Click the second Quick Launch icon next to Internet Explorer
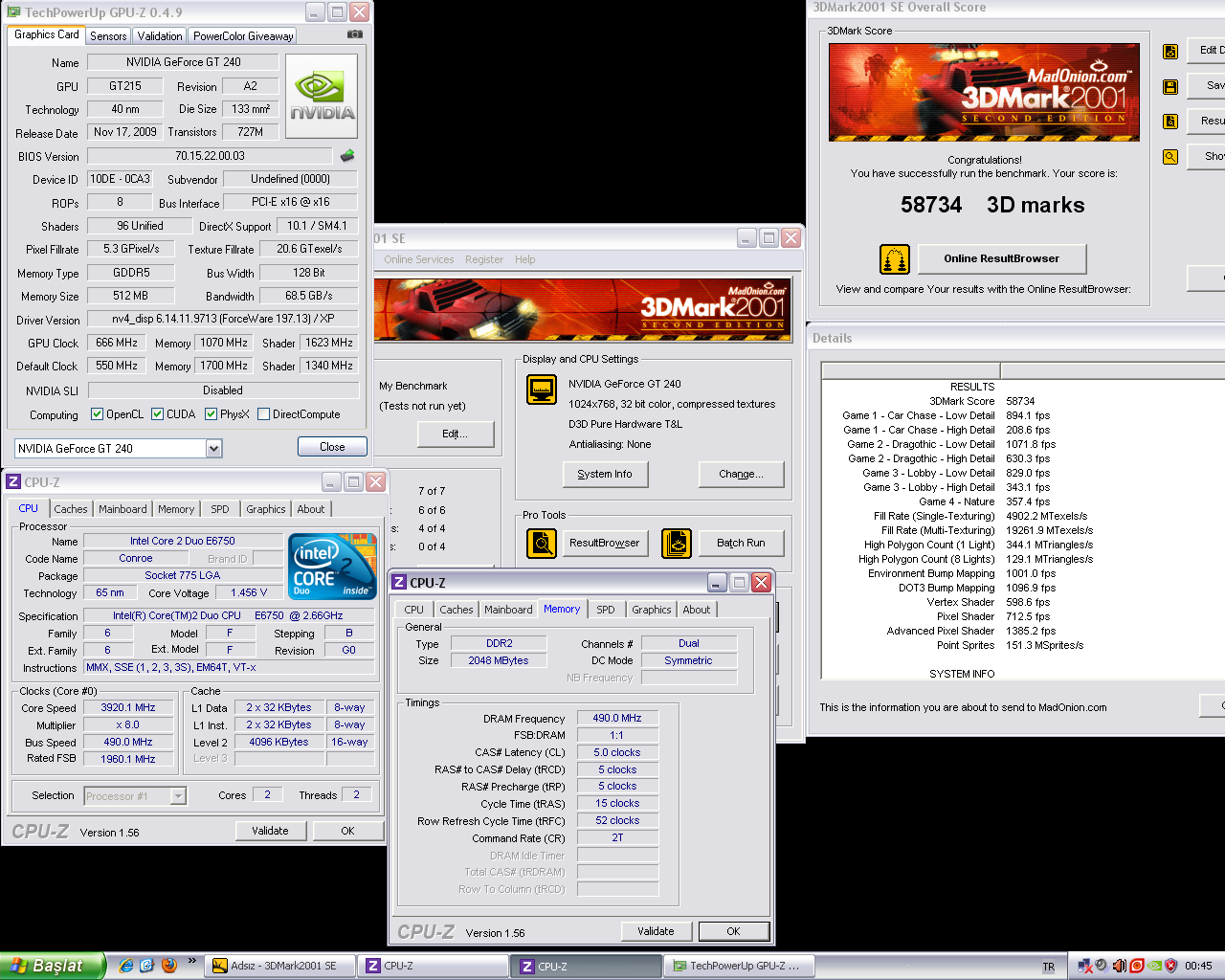1225x980 pixels. 146,966
